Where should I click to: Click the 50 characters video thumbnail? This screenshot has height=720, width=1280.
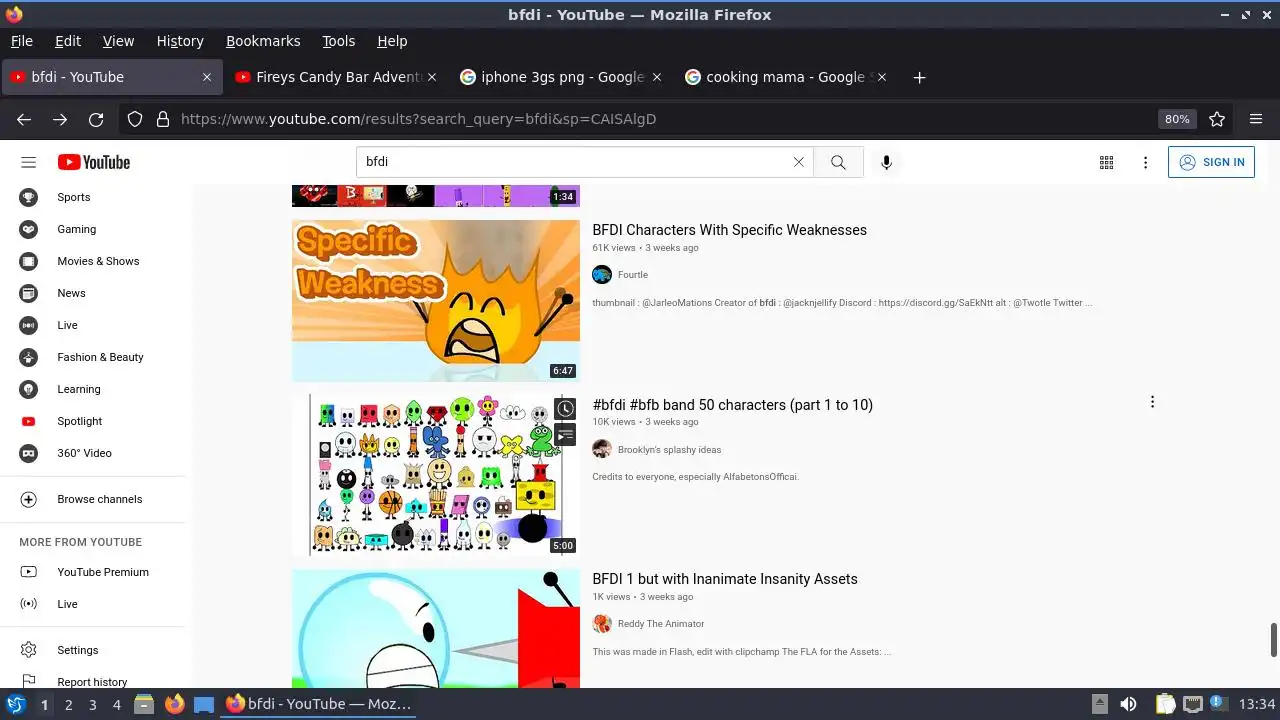436,475
